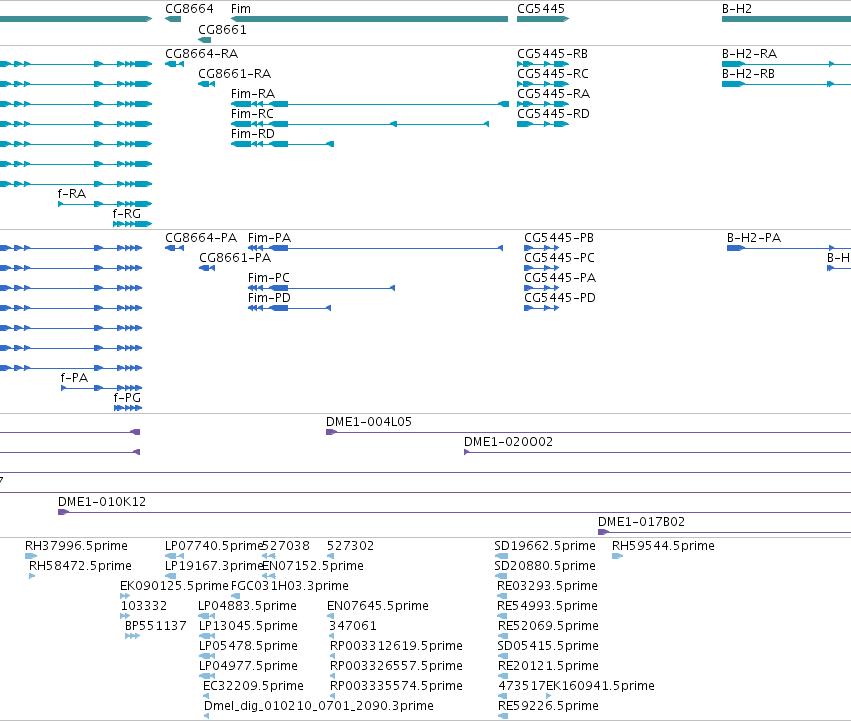The width and height of the screenshot is (851, 721).
Task: Open the SD20880.5prime EST label
Action: pyautogui.click(x=545, y=566)
